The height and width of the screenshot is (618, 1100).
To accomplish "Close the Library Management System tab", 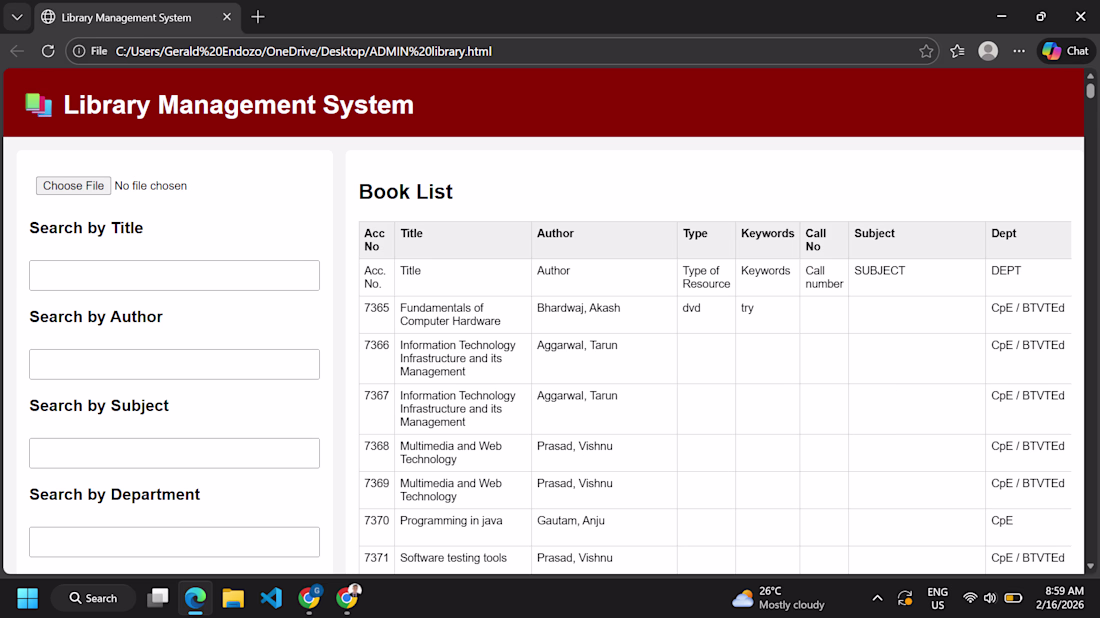I will 227,17.
